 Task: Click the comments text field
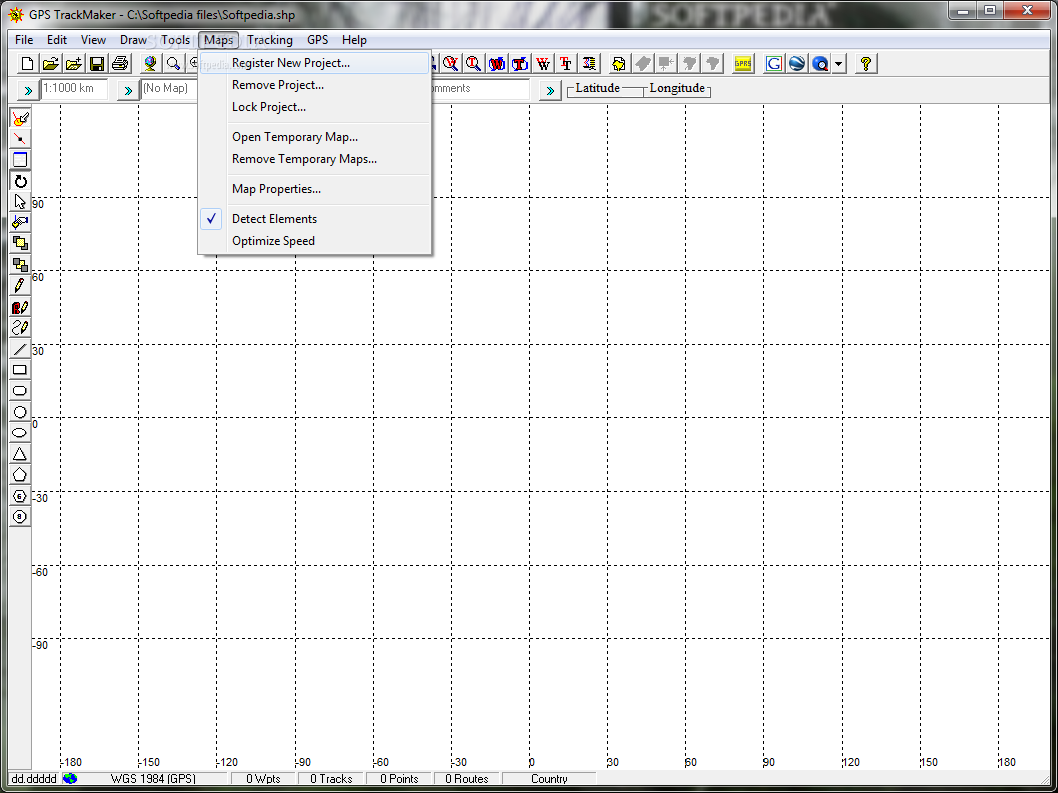pyautogui.click(x=480, y=88)
